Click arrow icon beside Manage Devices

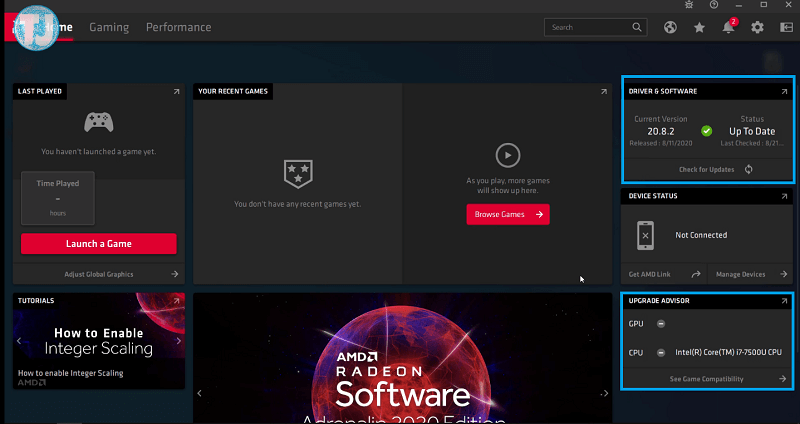[x=784, y=275]
